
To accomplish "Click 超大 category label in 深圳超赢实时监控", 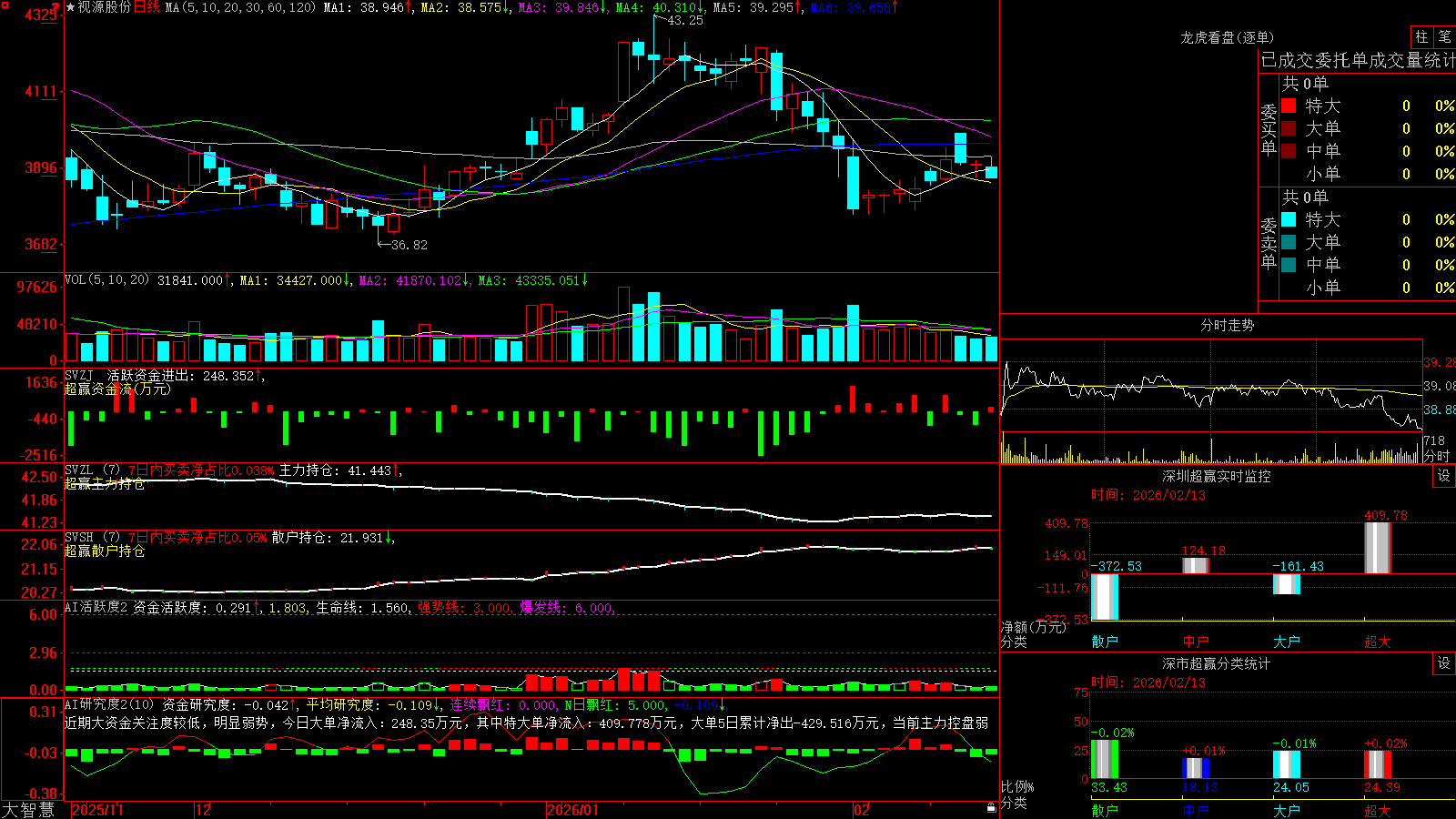I will (1378, 642).
